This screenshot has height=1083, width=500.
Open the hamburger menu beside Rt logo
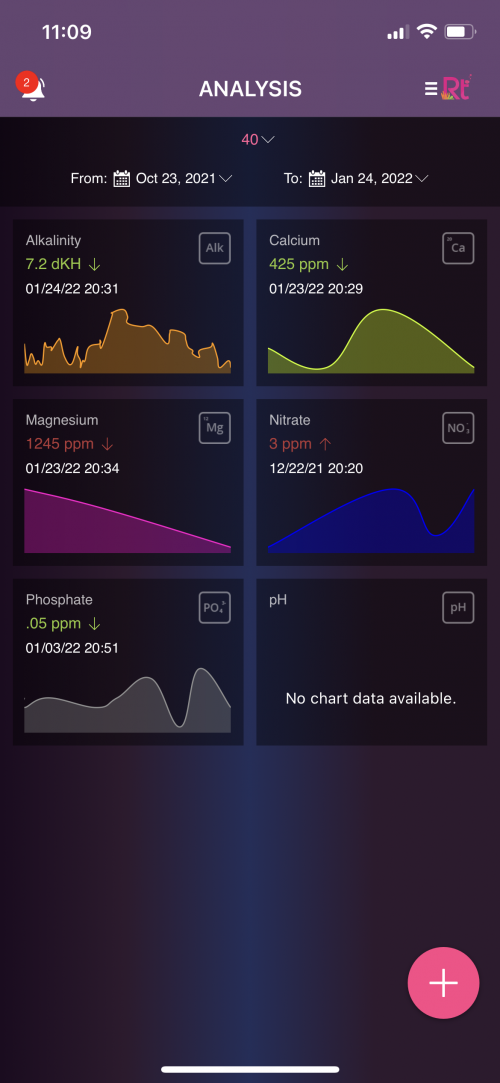(431, 88)
